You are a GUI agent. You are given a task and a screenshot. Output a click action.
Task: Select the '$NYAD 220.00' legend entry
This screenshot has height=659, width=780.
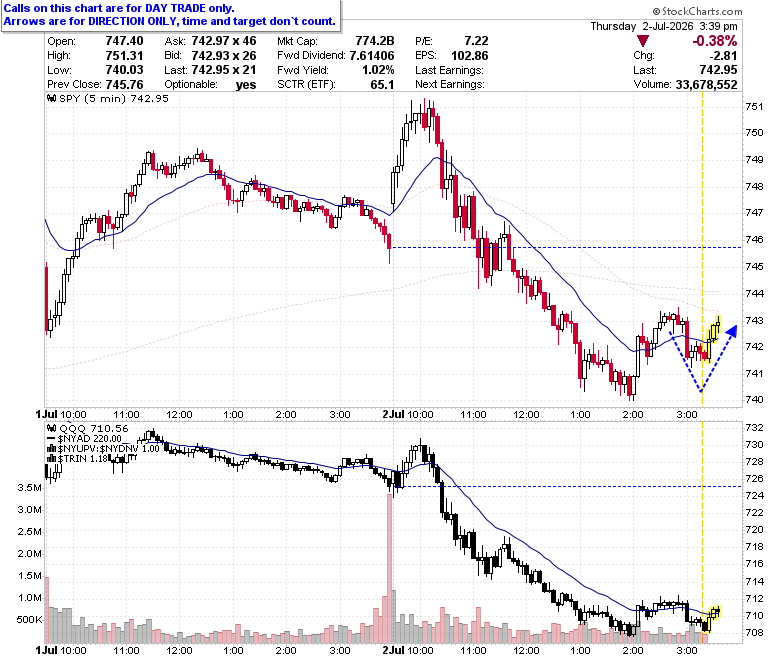90,439
